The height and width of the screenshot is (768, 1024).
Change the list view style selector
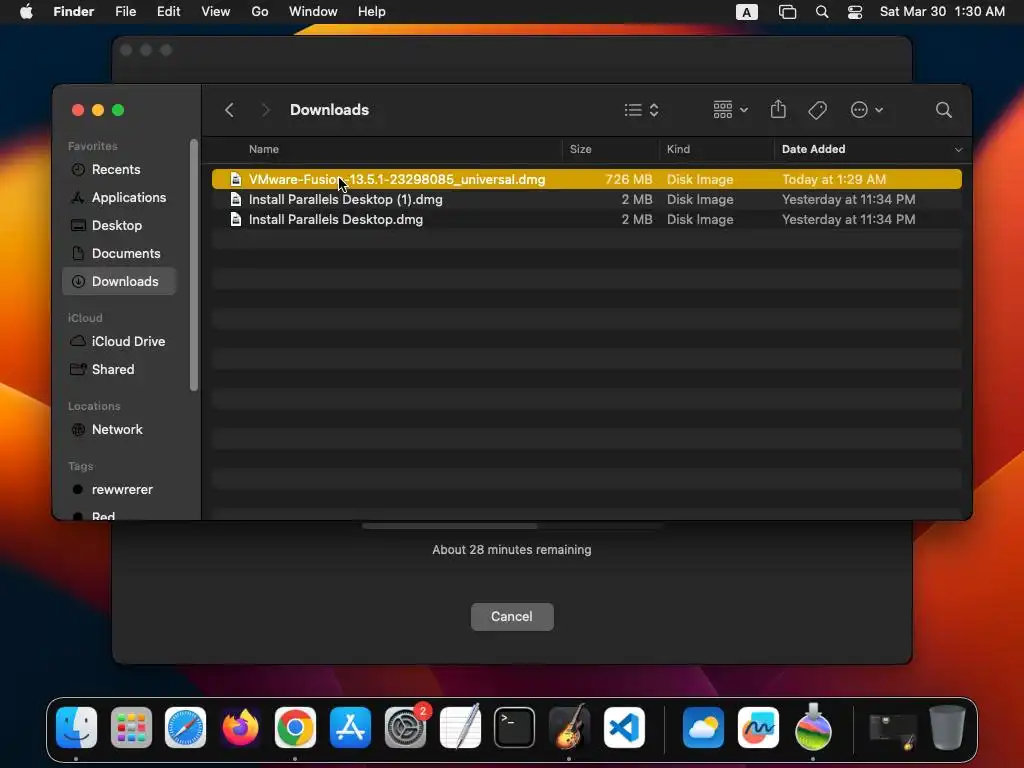(x=641, y=110)
